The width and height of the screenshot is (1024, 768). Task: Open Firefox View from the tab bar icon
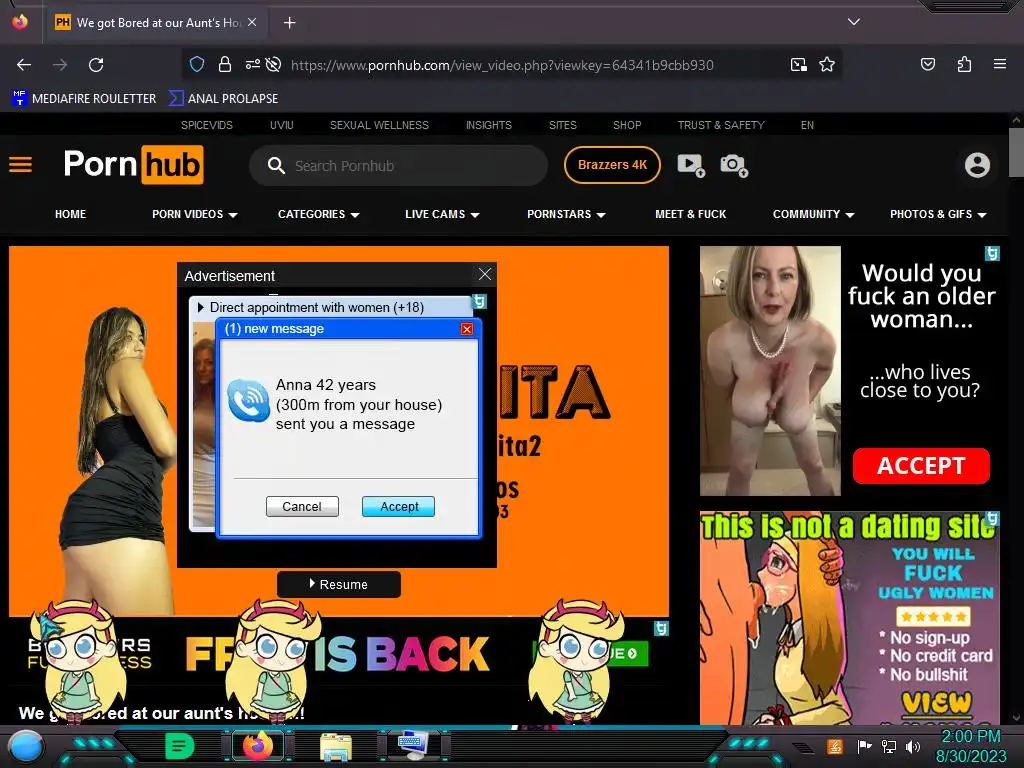(20, 22)
